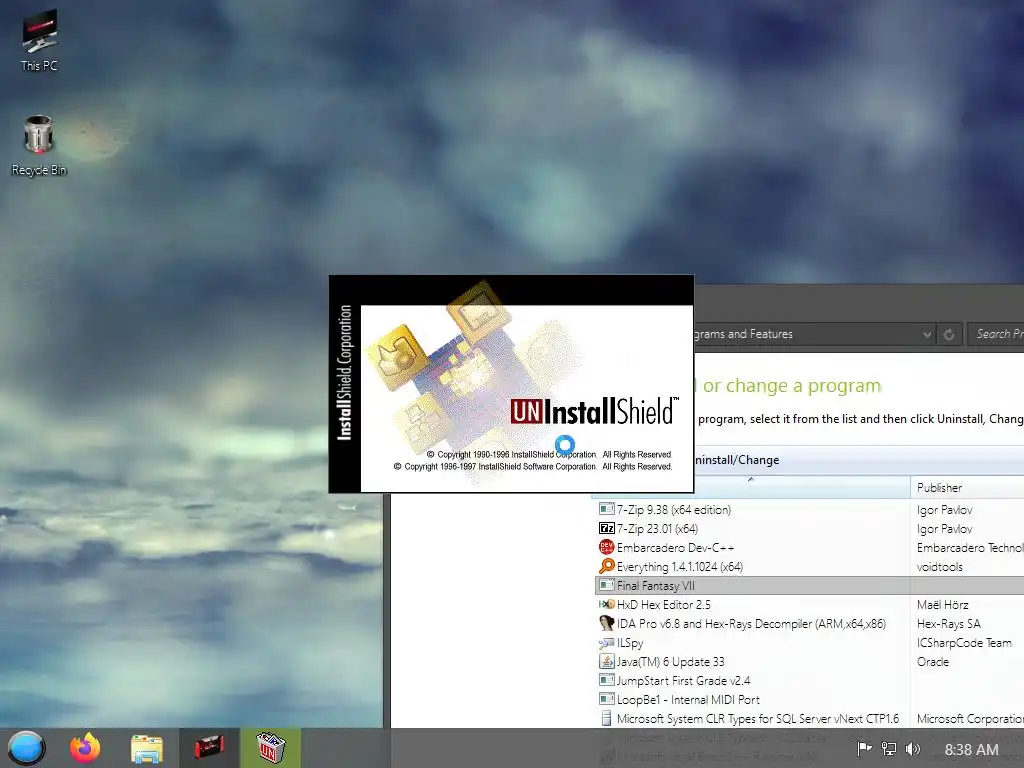Viewport: 1024px width, 768px height.
Task: Show the calendar from the 8:38 AM clock
Action: click(x=971, y=750)
